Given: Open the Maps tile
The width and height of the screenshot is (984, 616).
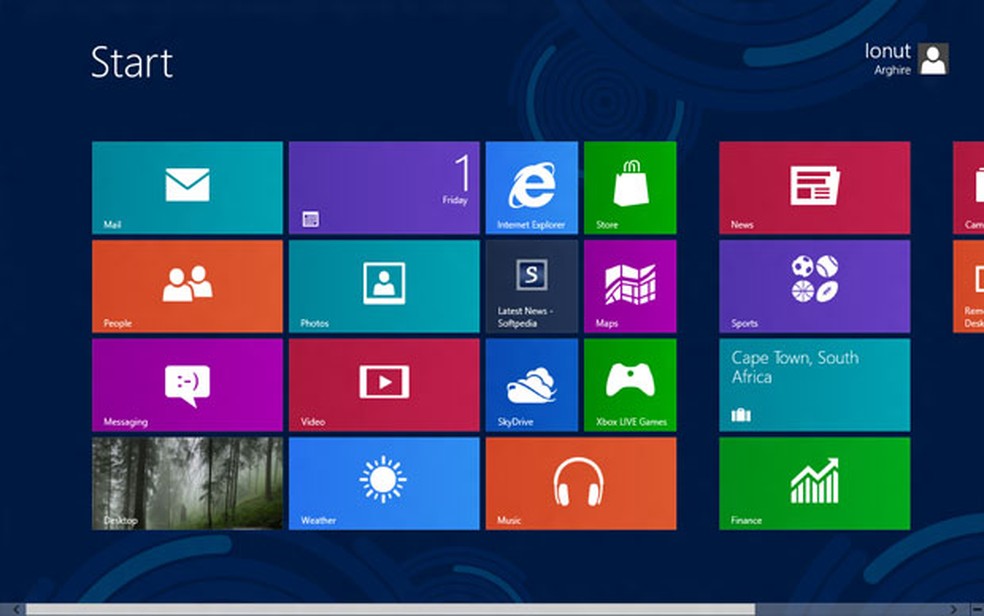Looking at the screenshot, I should (x=631, y=286).
